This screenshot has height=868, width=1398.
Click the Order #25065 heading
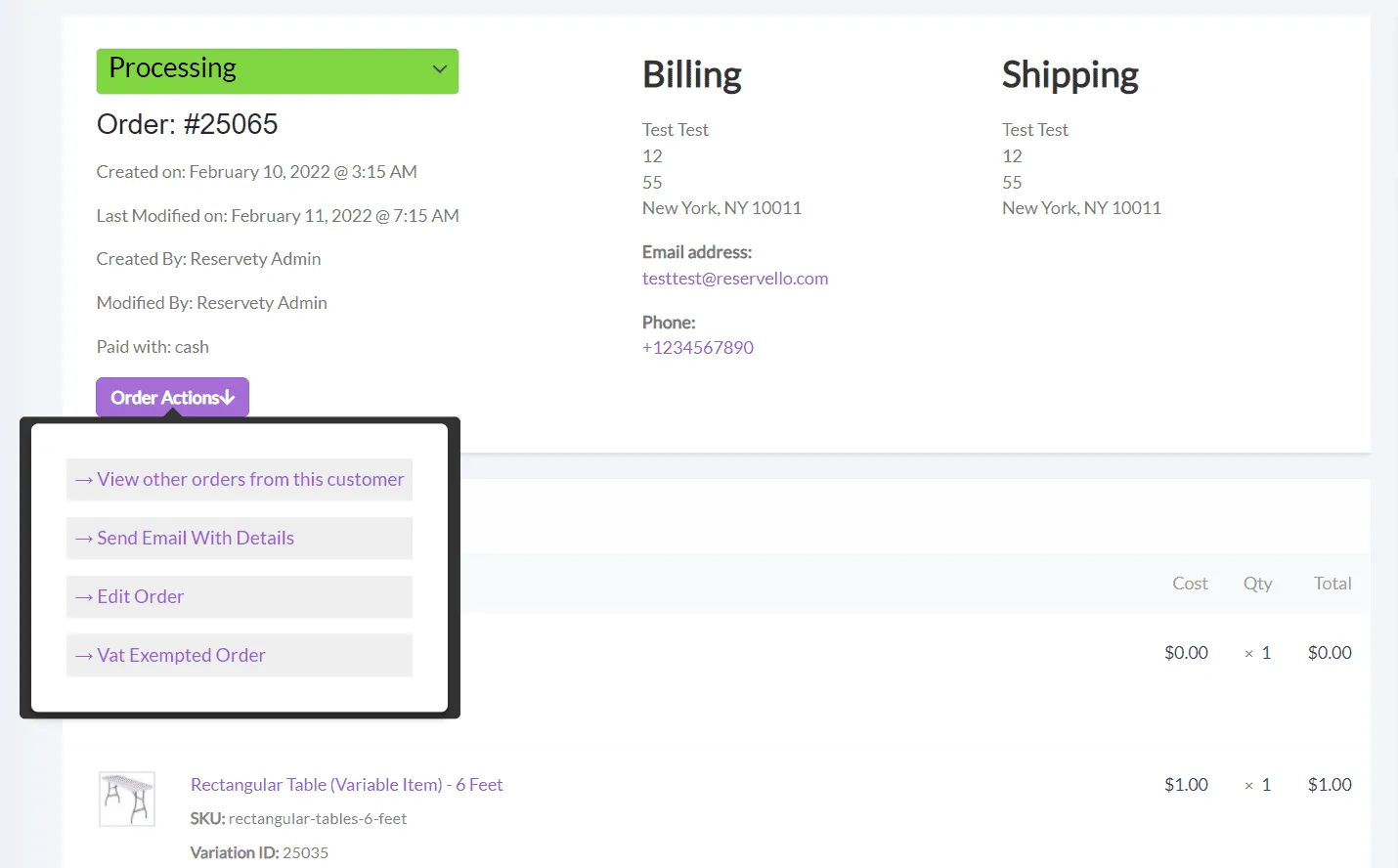pyautogui.click(x=187, y=124)
